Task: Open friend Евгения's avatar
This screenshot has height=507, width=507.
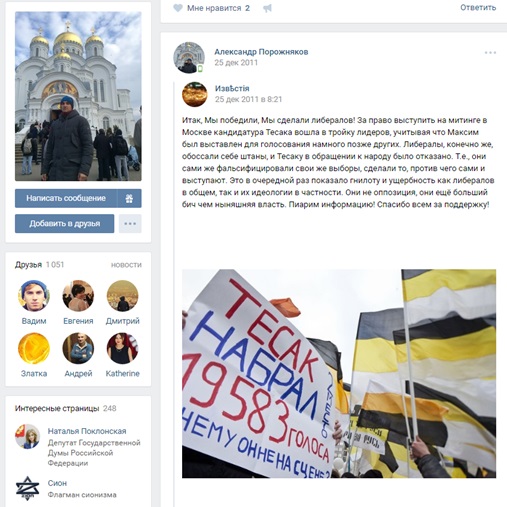Action: click(x=78, y=296)
